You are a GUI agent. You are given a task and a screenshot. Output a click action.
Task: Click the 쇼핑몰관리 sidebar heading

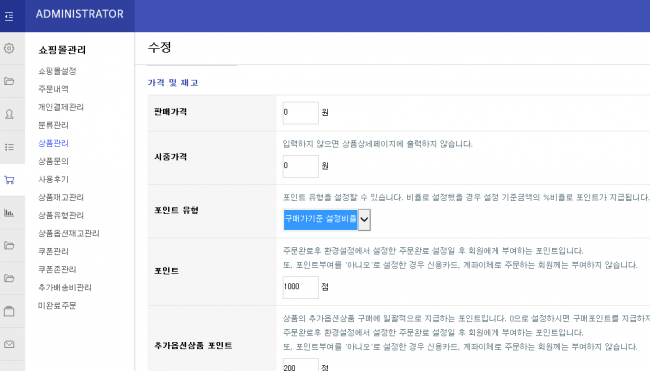pyautogui.click(x=62, y=50)
